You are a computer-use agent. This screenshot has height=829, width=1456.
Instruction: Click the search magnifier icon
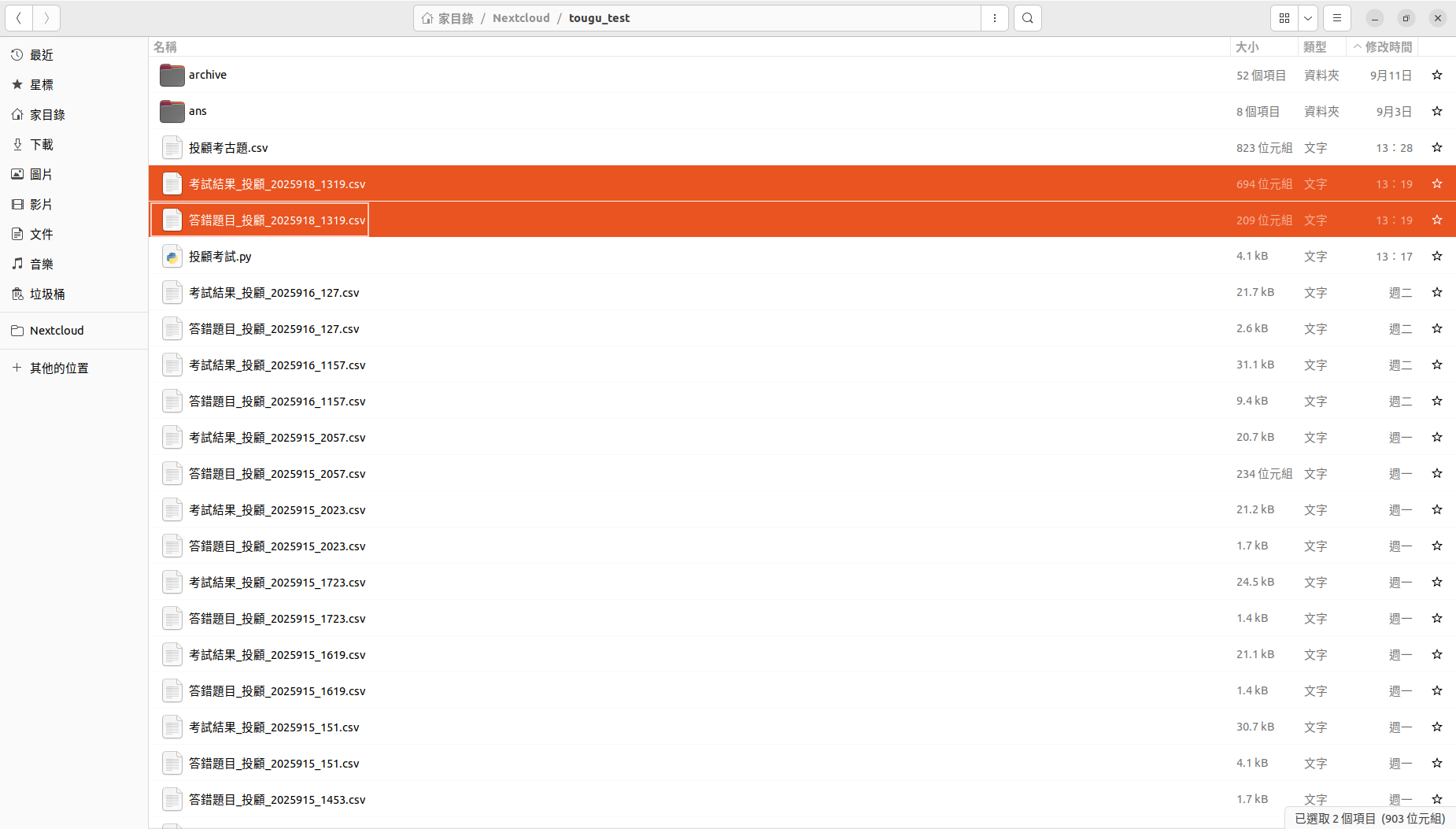[x=1027, y=18]
